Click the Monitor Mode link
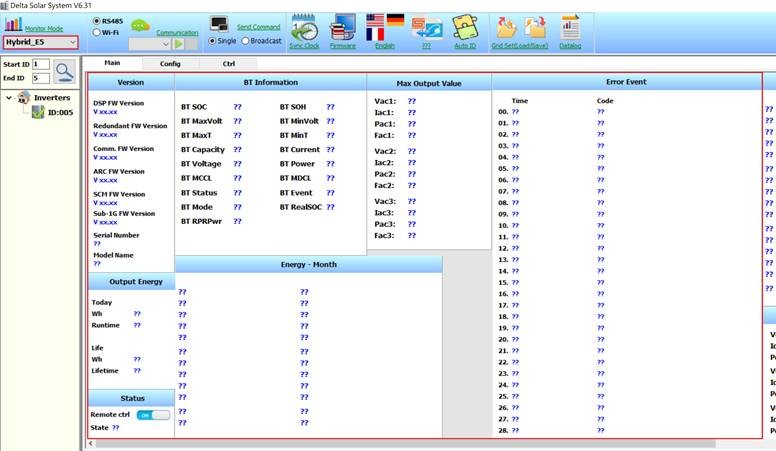Viewport: 776px width, 451px height. point(44,29)
